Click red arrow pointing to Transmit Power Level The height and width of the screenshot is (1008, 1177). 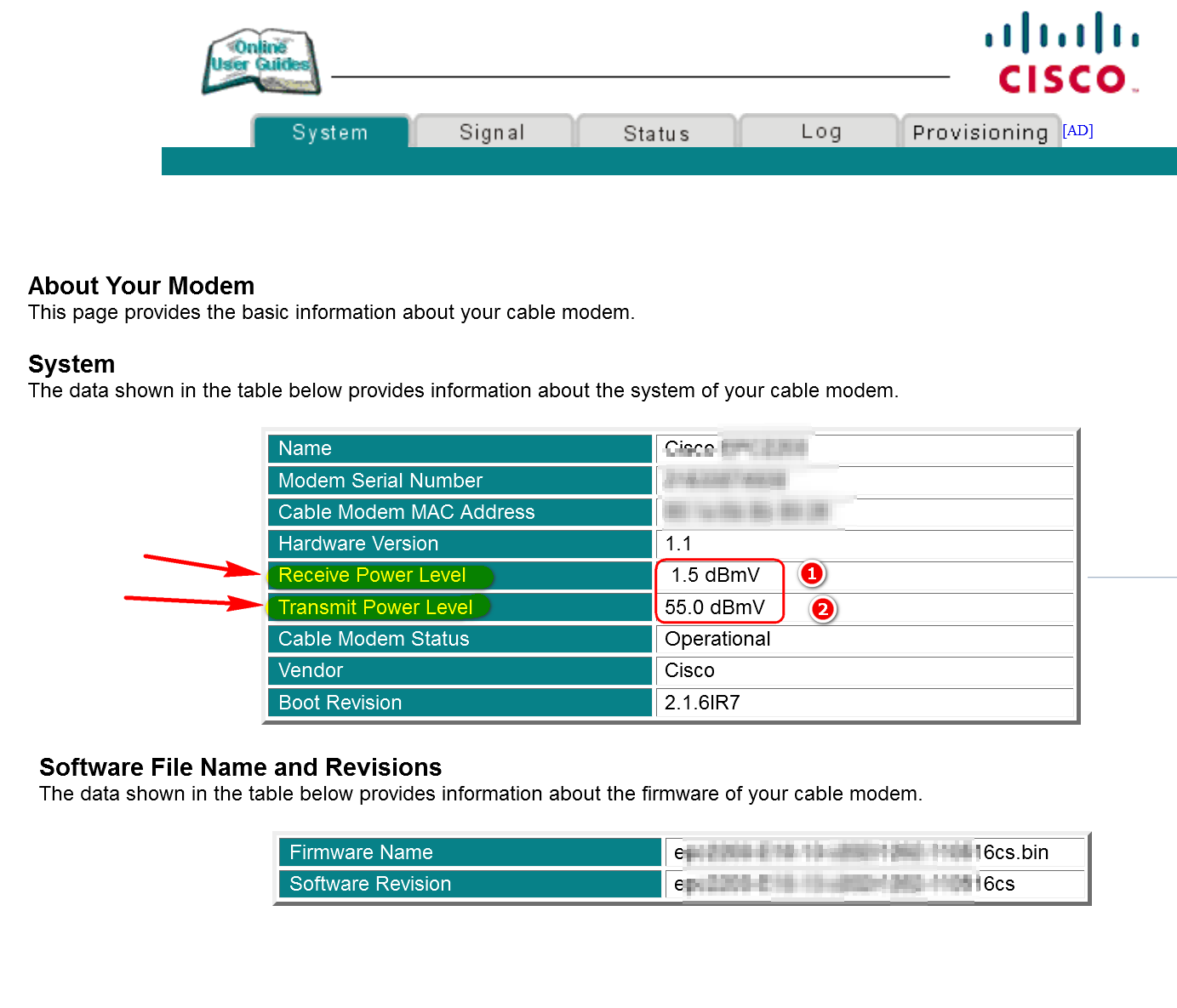(194, 601)
